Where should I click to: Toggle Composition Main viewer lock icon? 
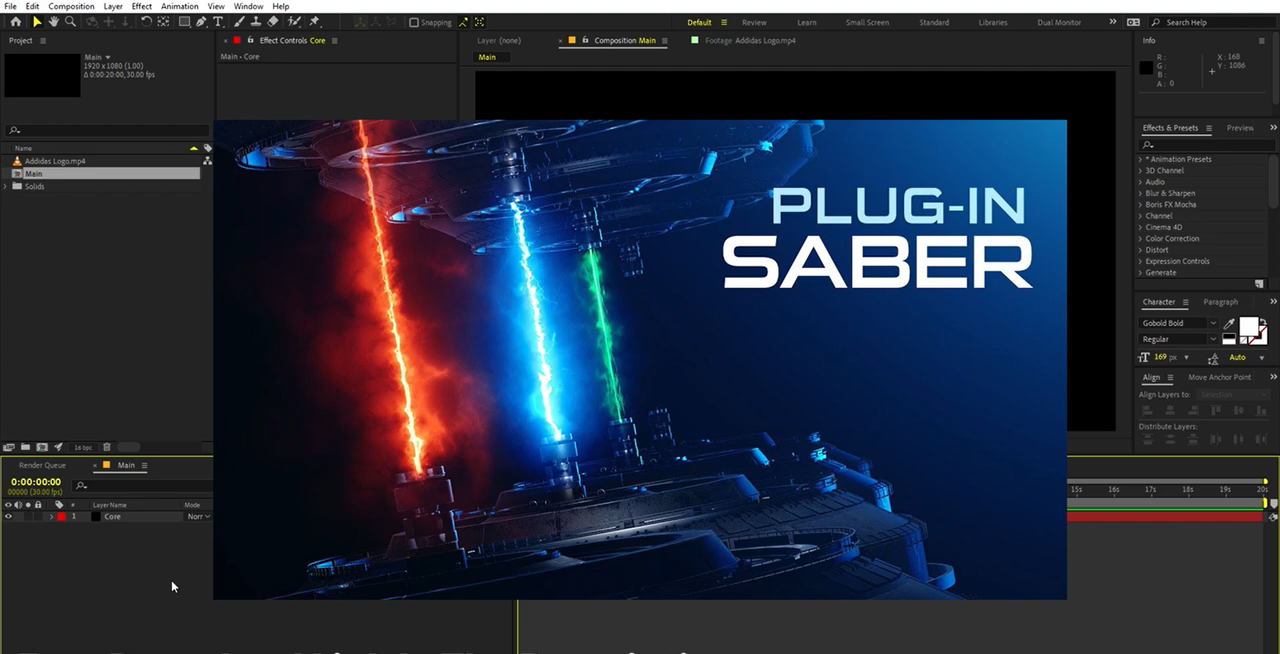[585, 41]
